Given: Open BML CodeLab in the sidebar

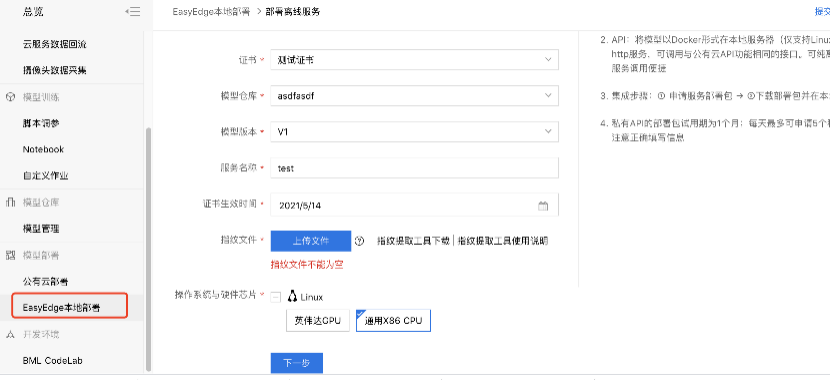Looking at the screenshot, I should pos(52,360).
